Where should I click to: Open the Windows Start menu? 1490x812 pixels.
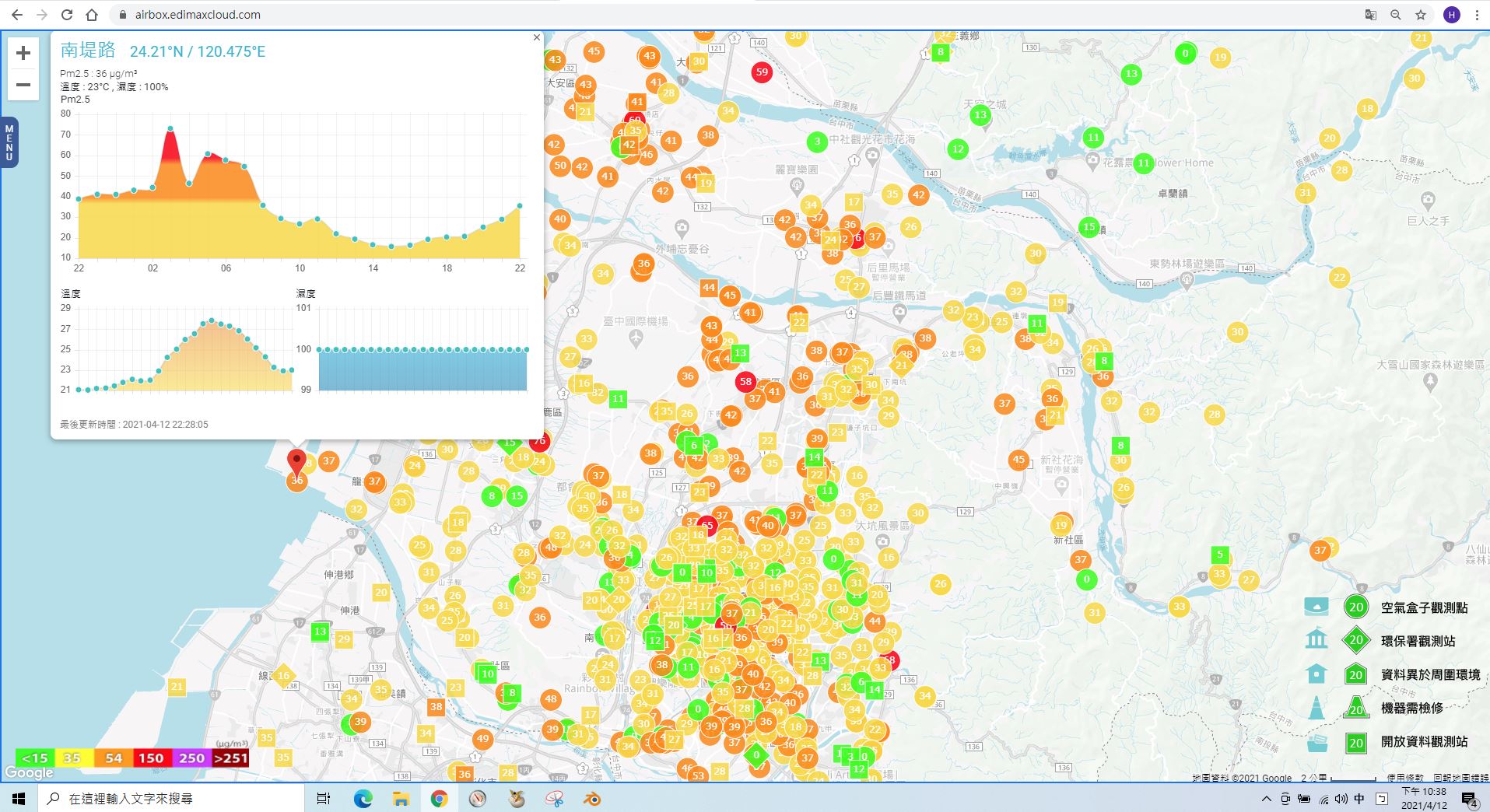pyautogui.click(x=19, y=799)
